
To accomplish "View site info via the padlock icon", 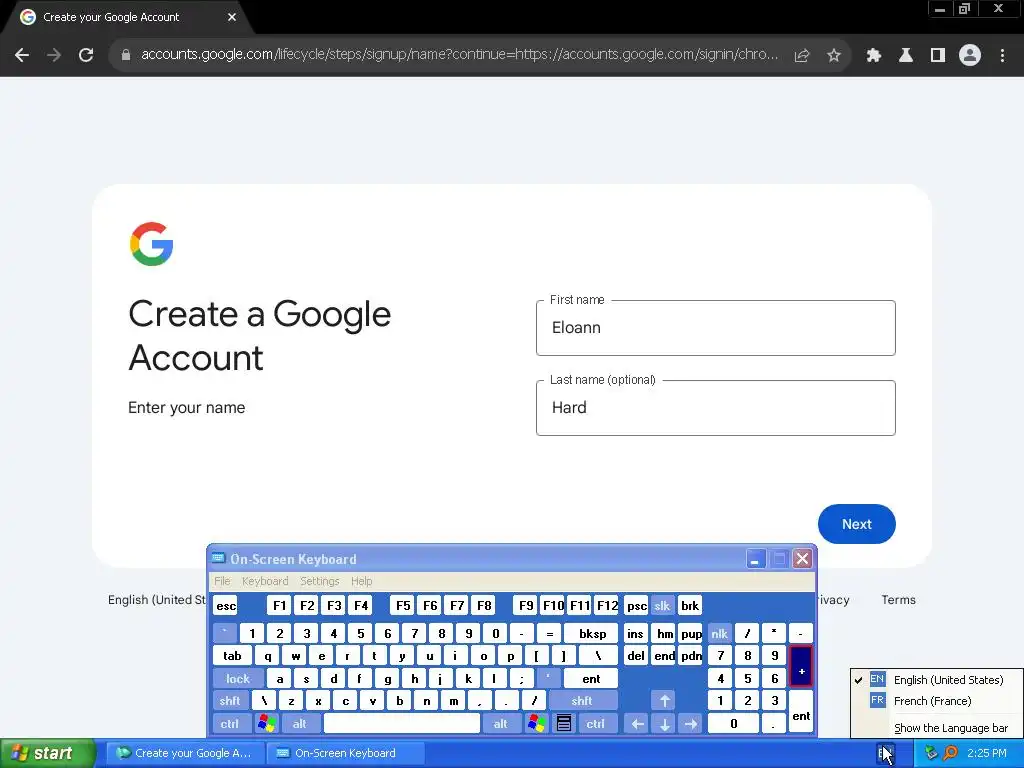I will (x=126, y=56).
